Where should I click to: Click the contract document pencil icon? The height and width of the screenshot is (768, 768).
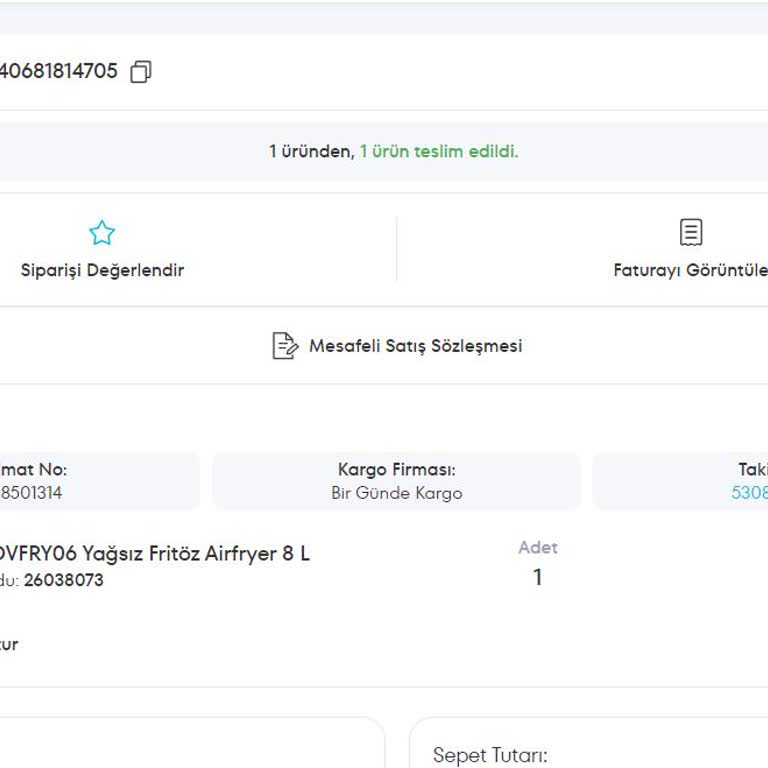[285, 346]
